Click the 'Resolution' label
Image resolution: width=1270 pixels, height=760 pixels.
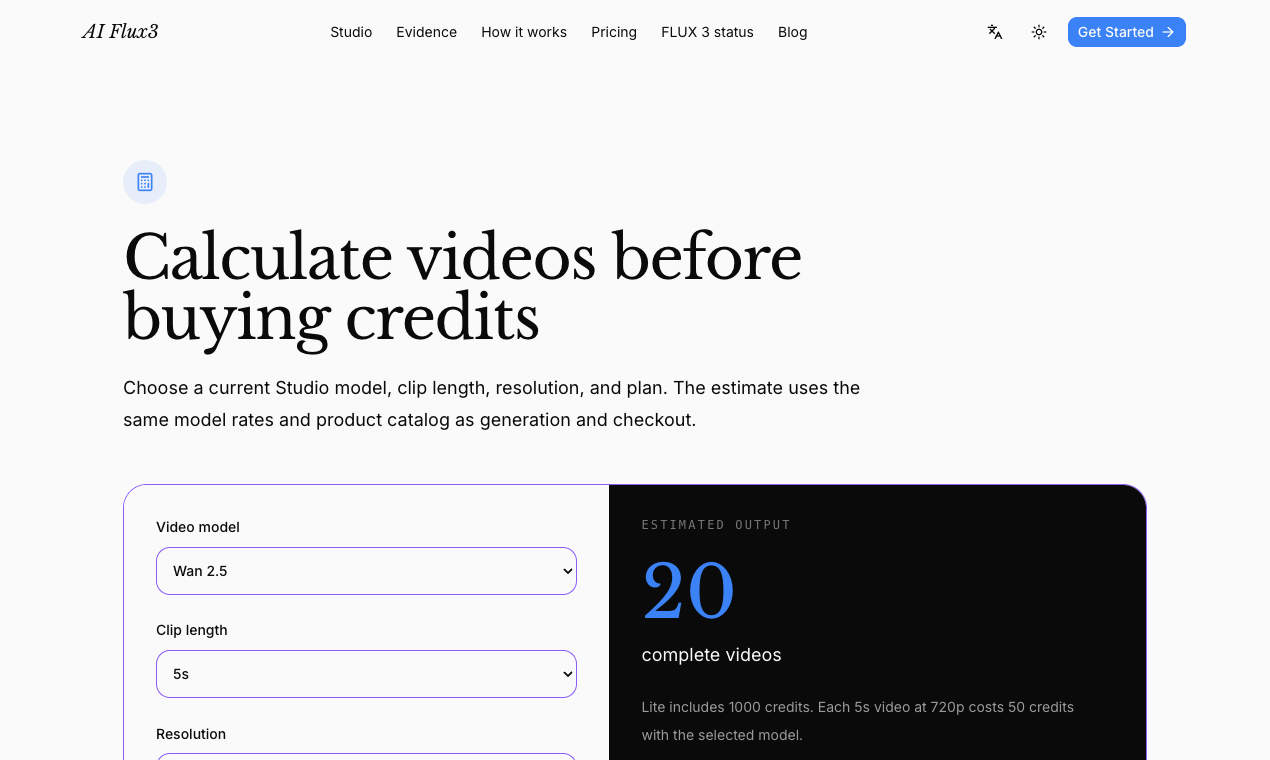coord(191,734)
